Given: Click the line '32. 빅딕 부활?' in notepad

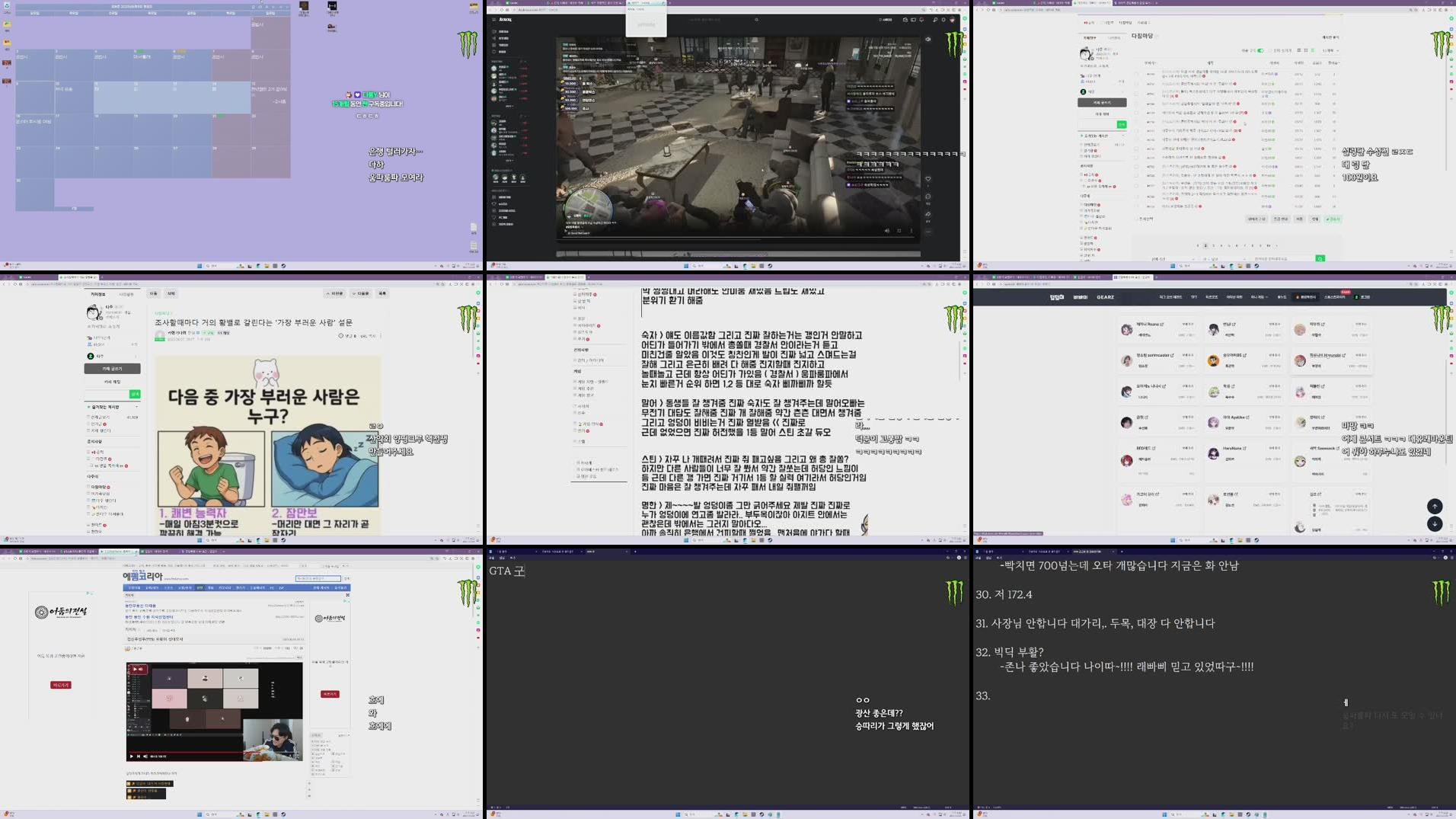Looking at the screenshot, I should click(x=1010, y=652).
